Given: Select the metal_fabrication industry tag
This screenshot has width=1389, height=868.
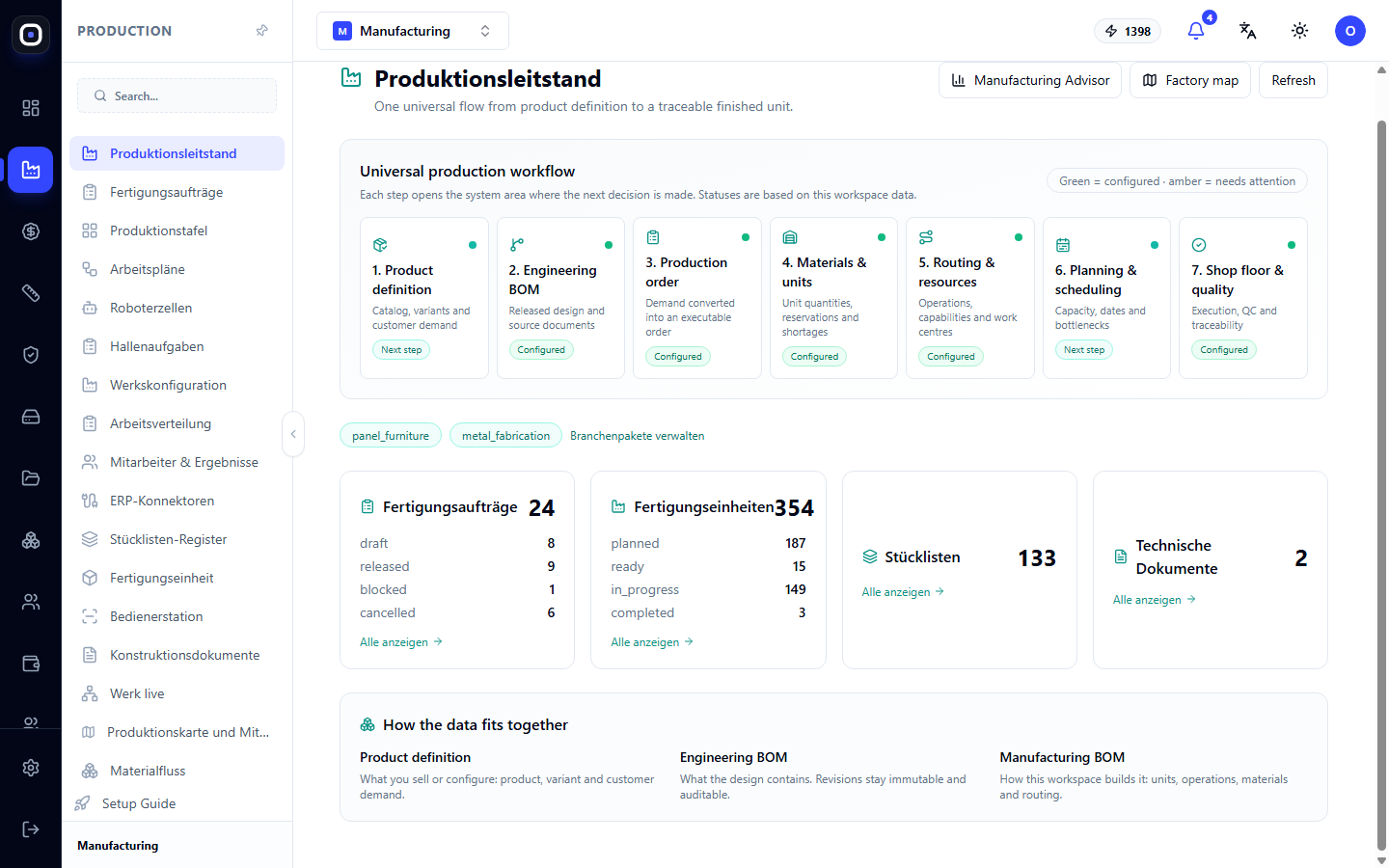Looking at the screenshot, I should [505, 435].
